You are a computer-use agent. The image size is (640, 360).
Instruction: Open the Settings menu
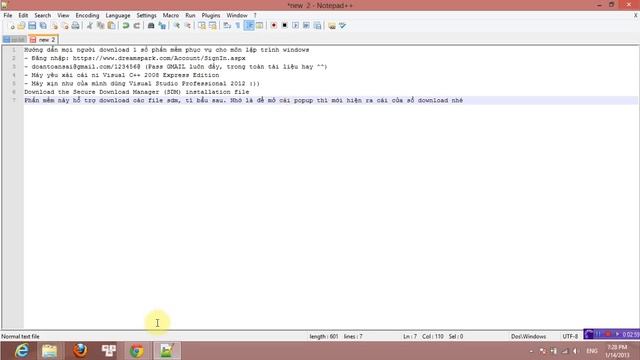147,16
